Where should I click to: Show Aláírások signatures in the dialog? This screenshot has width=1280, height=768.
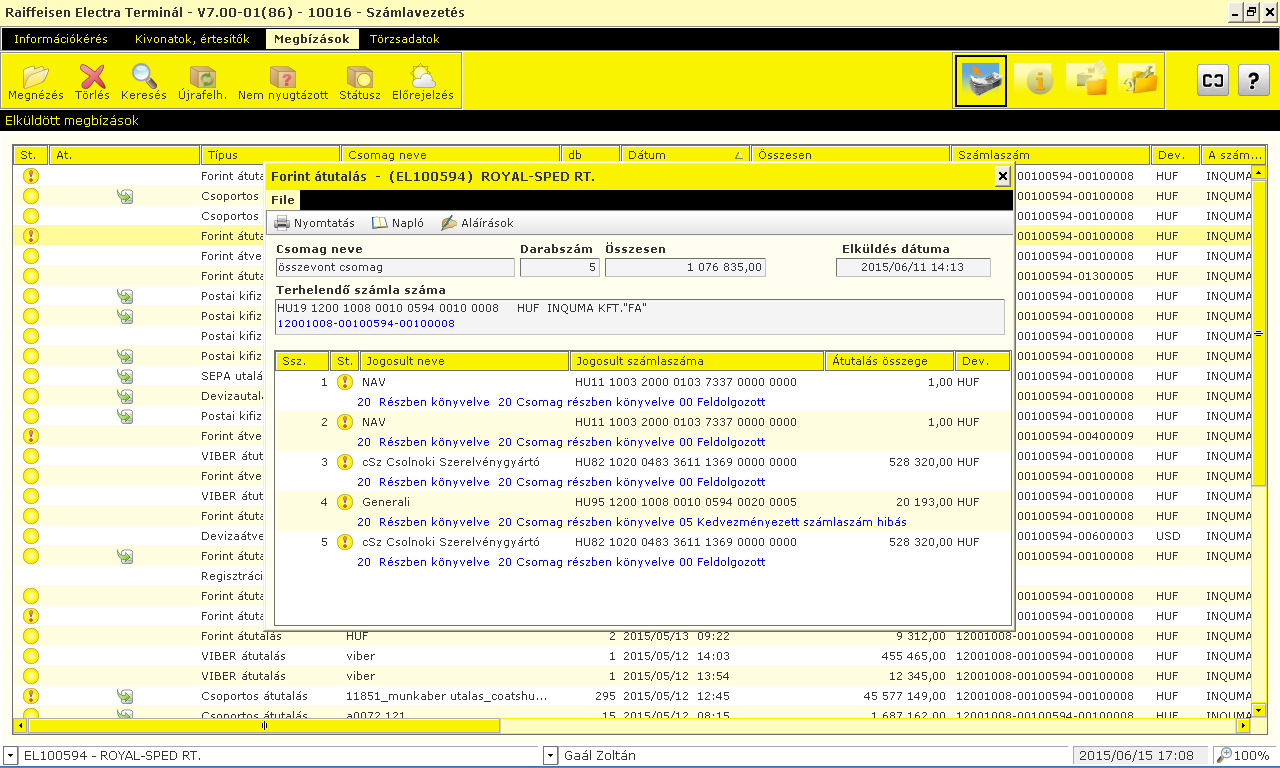pyautogui.click(x=476, y=223)
